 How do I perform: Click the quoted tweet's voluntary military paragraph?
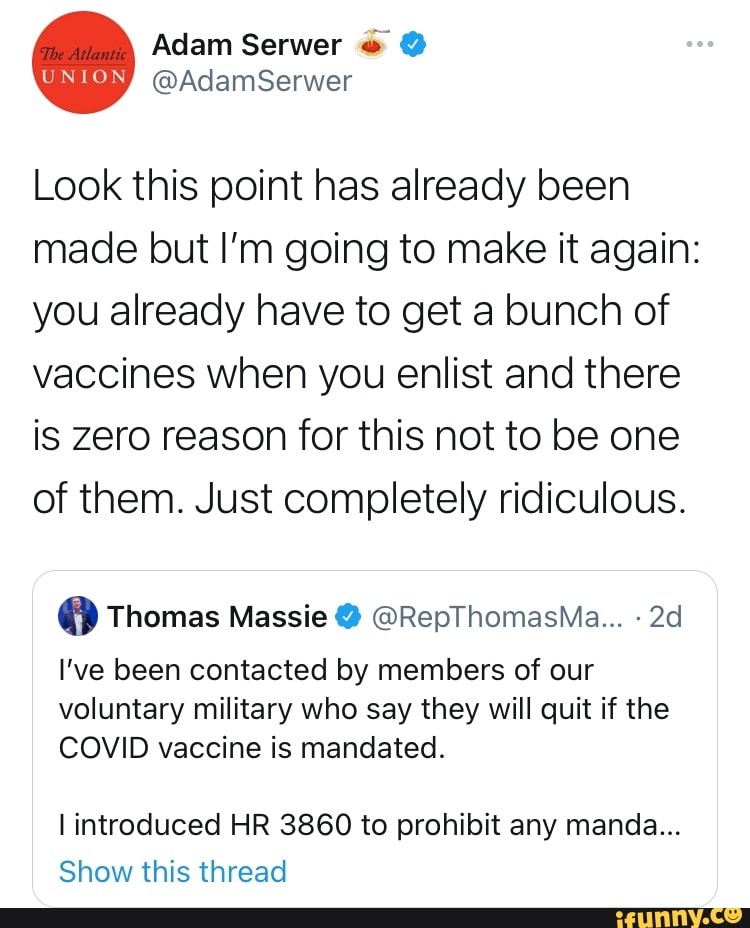coord(364,709)
